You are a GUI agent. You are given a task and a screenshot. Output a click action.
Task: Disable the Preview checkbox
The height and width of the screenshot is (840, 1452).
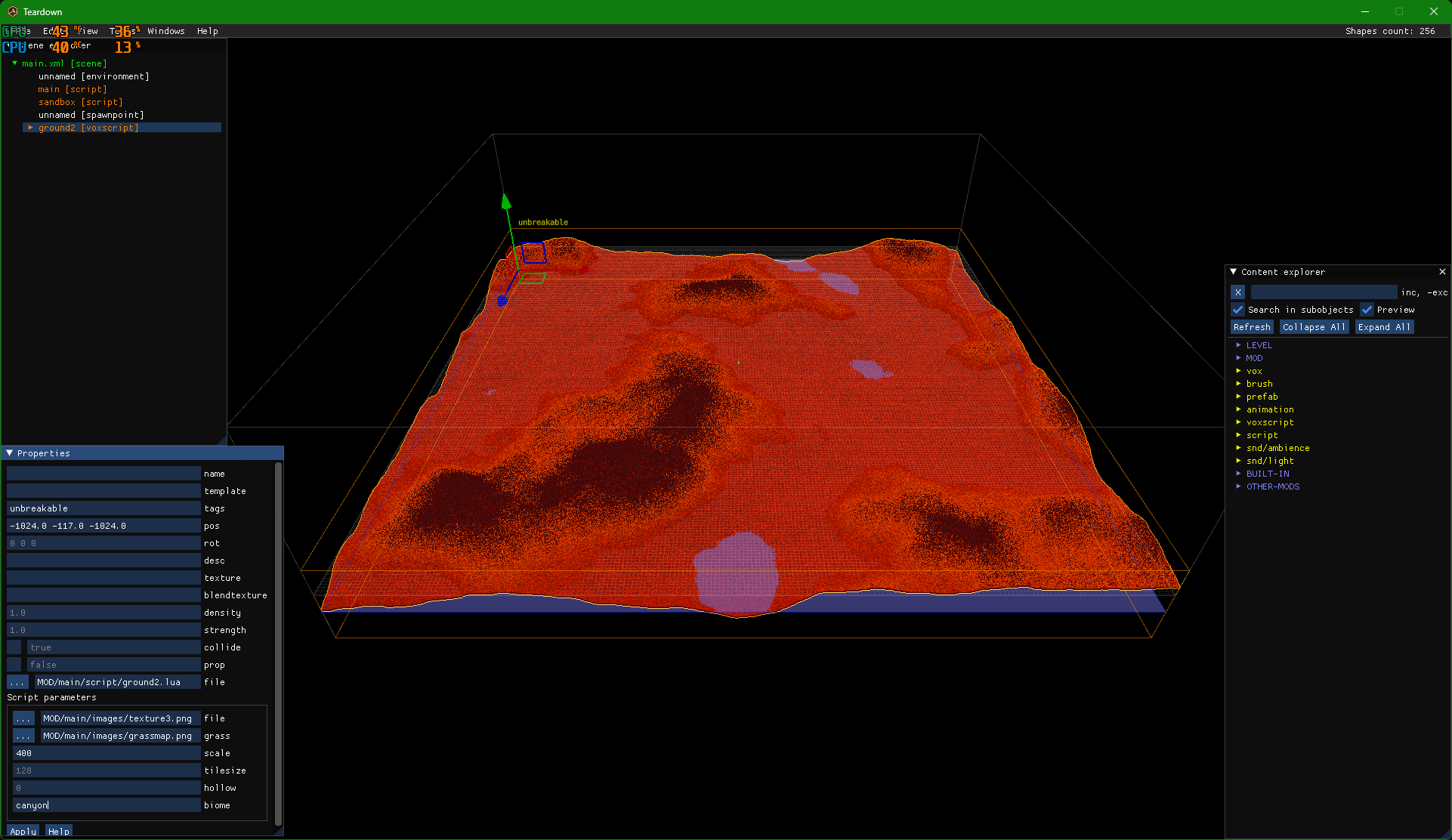[x=1367, y=310]
